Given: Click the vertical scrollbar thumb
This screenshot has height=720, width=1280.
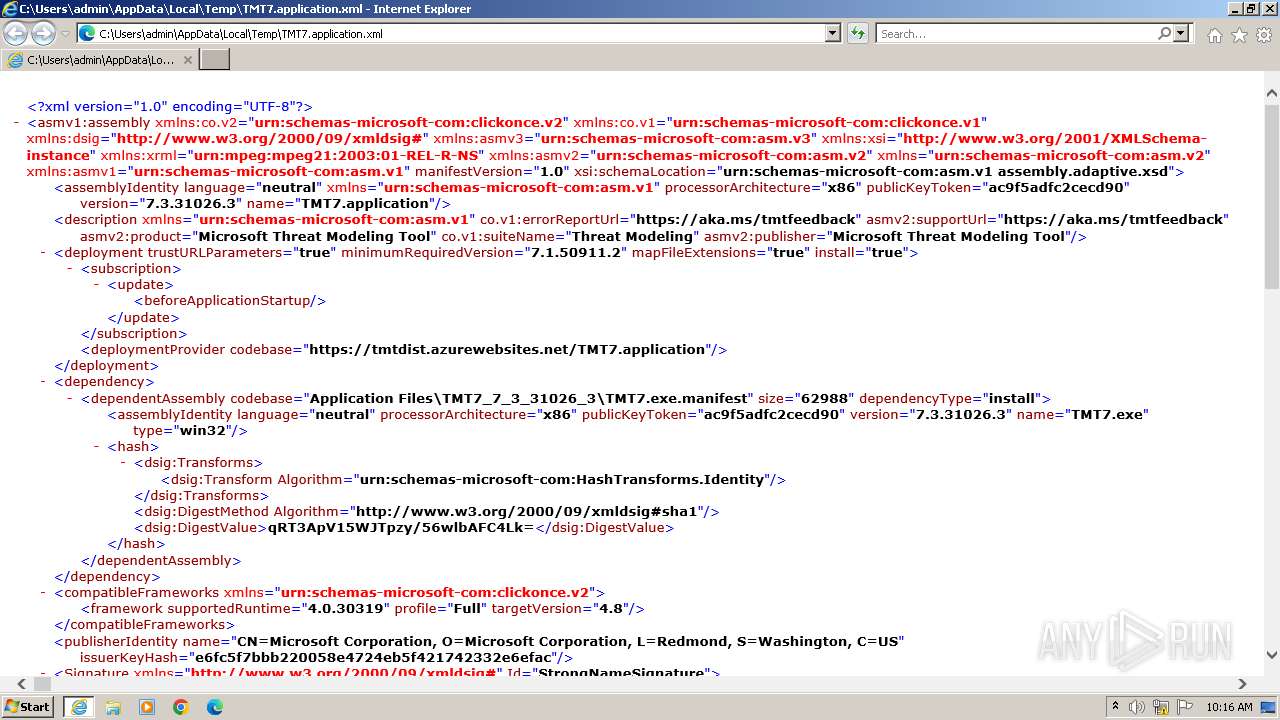Looking at the screenshot, I should tap(1272, 199).
